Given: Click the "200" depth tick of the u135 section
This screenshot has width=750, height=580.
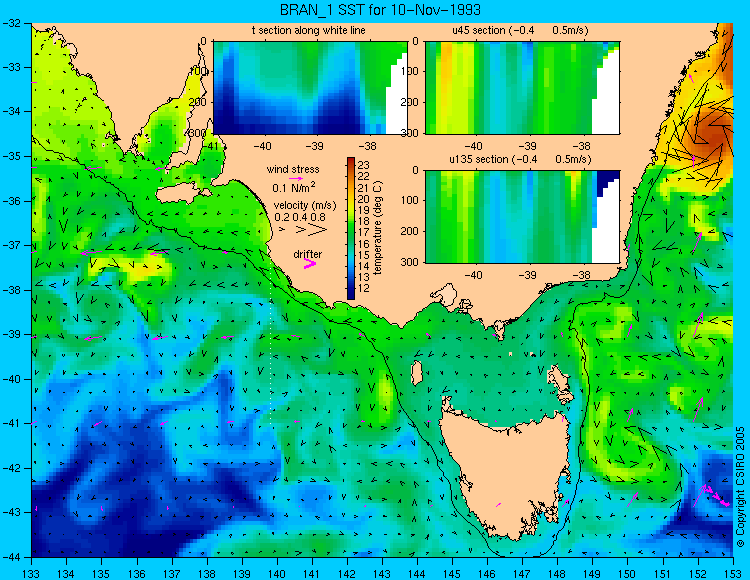Looking at the screenshot, I should coord(410,231).
